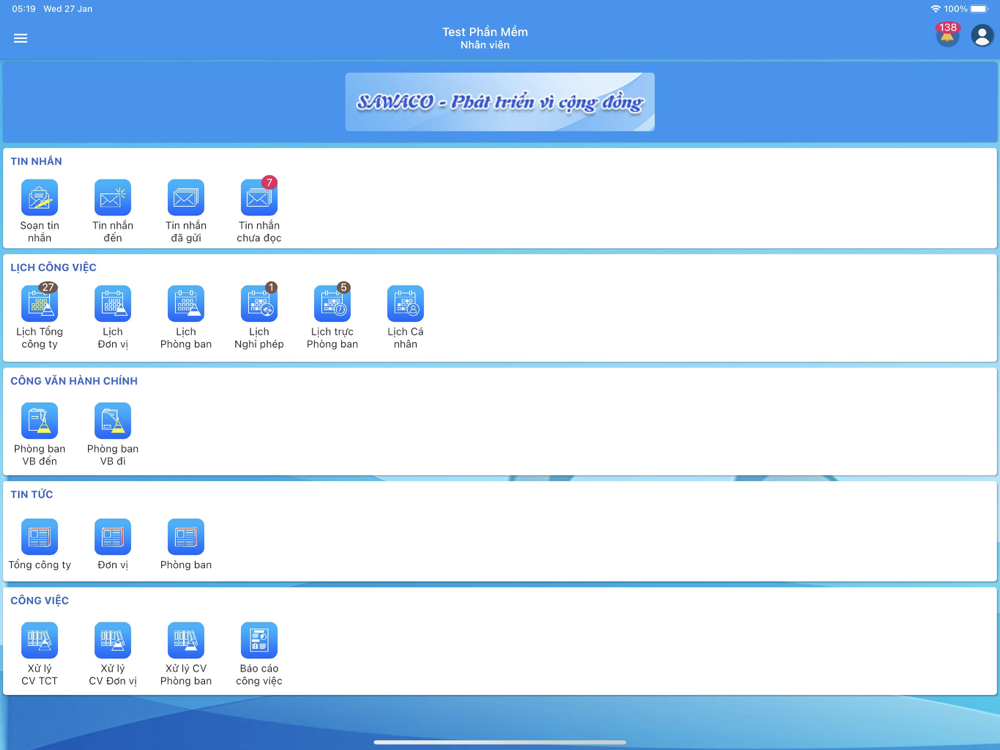Open Phòng ban news icon
Image resolution: width=1000 pixels, height=750 pixels.
[186, 537]
